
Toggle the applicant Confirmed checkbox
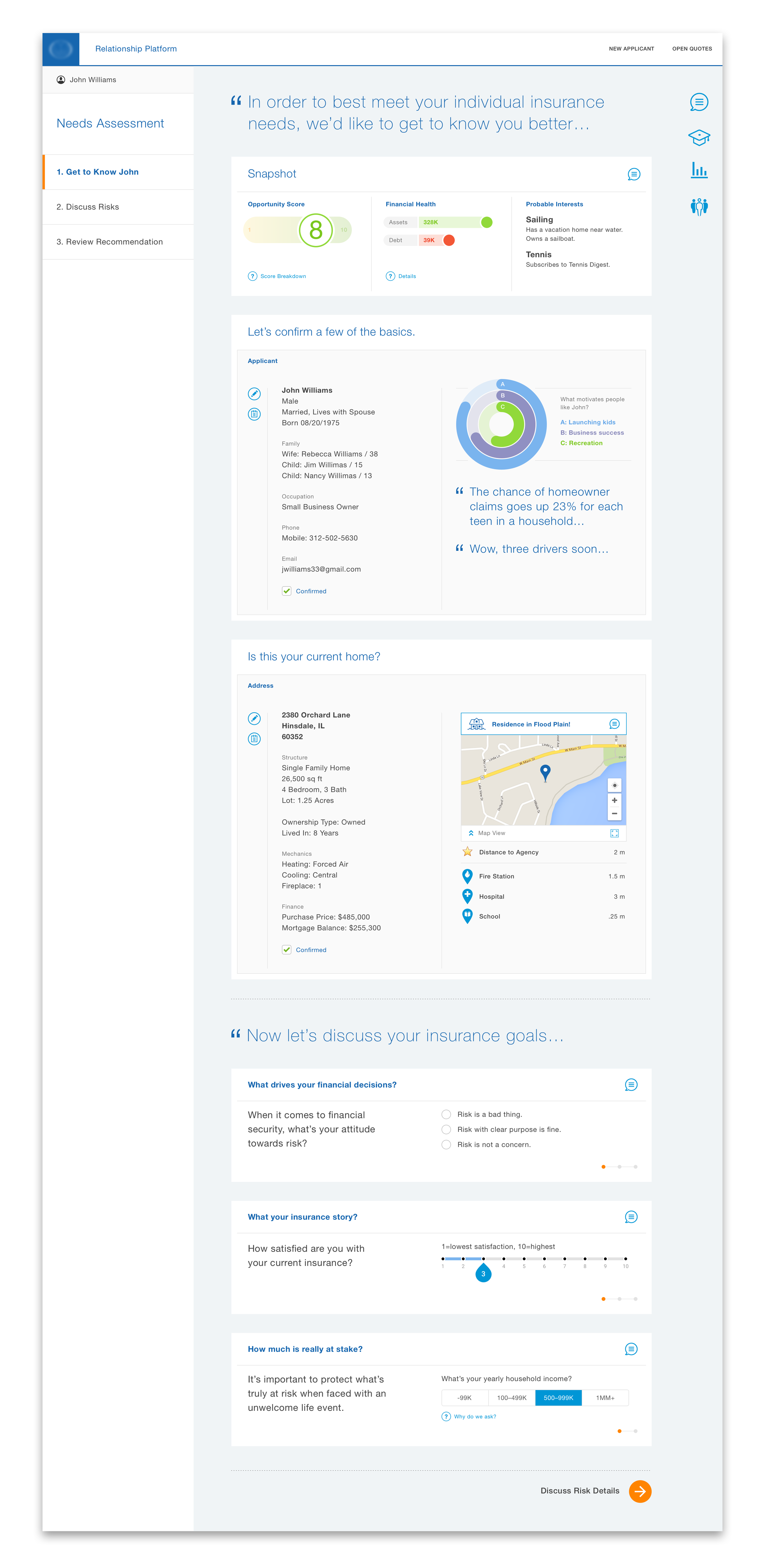click(286, 591)
